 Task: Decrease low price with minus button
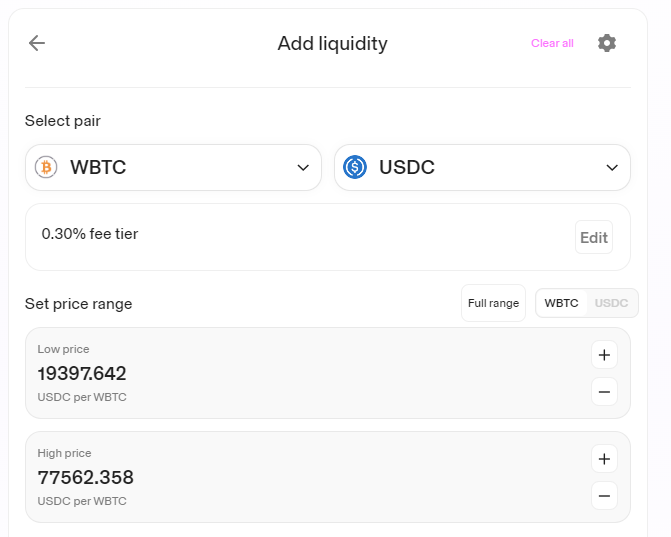(x=604, y=392)
